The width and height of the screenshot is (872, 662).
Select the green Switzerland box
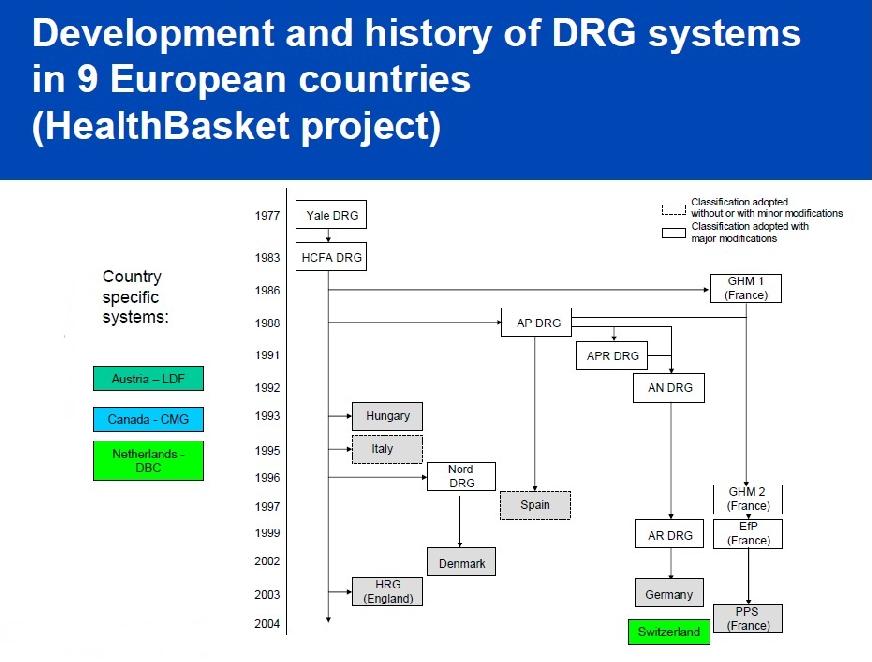tap(669, 632)
